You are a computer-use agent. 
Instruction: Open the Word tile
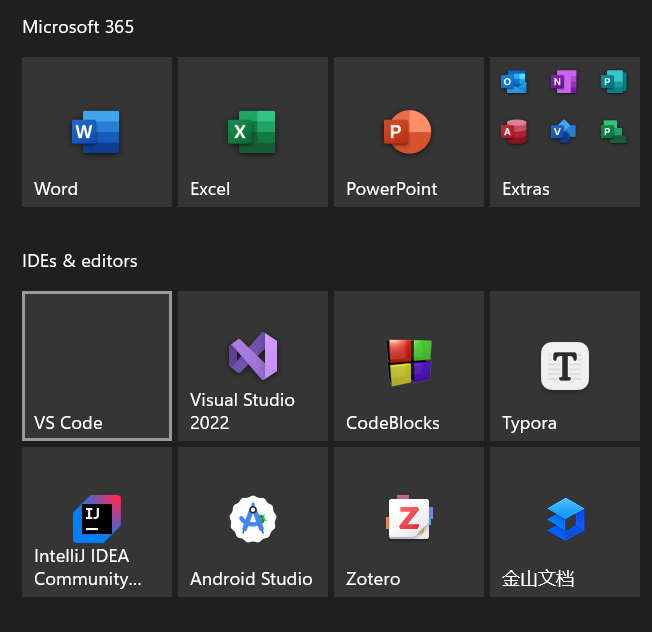point(97,132)
